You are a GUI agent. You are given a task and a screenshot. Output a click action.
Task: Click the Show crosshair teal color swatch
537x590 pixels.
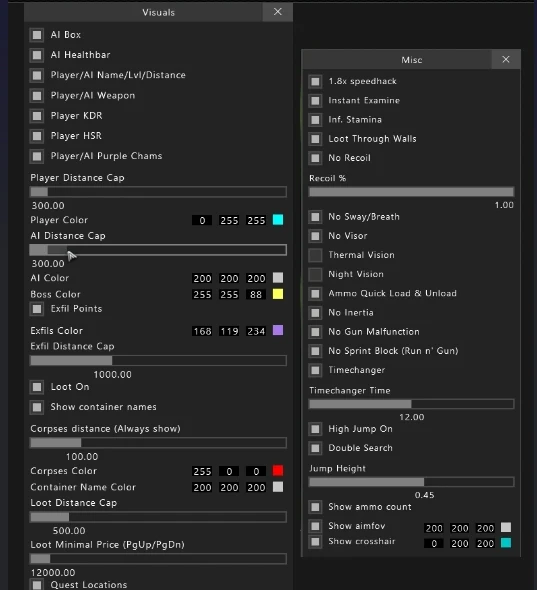point(506,543)
